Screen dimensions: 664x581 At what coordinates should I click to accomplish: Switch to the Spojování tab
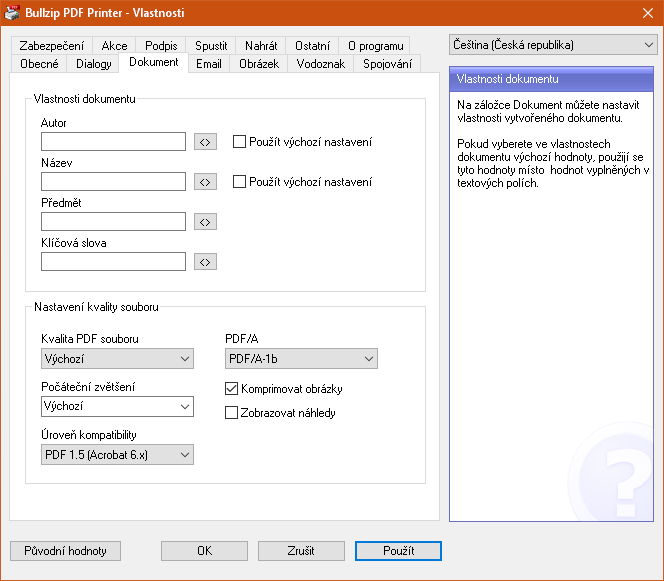(387, 64)
